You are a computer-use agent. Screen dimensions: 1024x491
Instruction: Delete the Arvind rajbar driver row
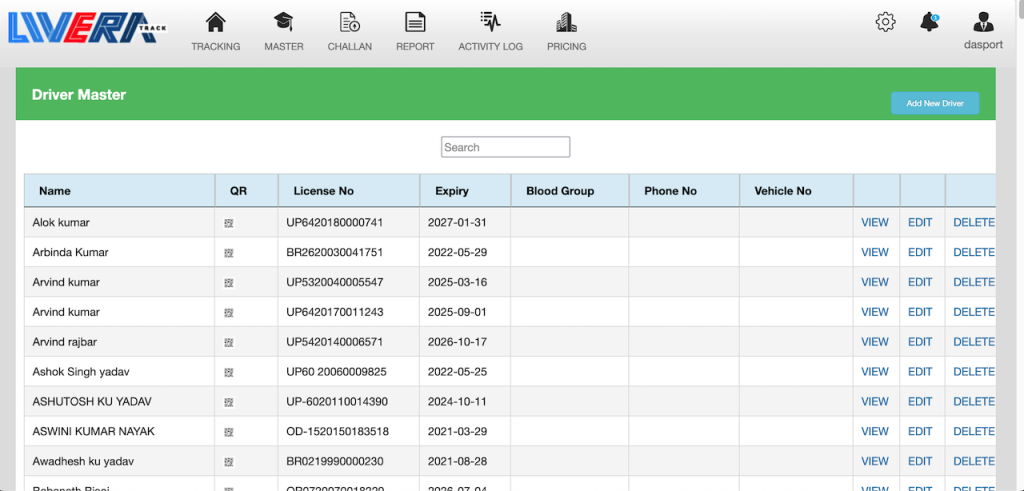[x=973, y=342]
